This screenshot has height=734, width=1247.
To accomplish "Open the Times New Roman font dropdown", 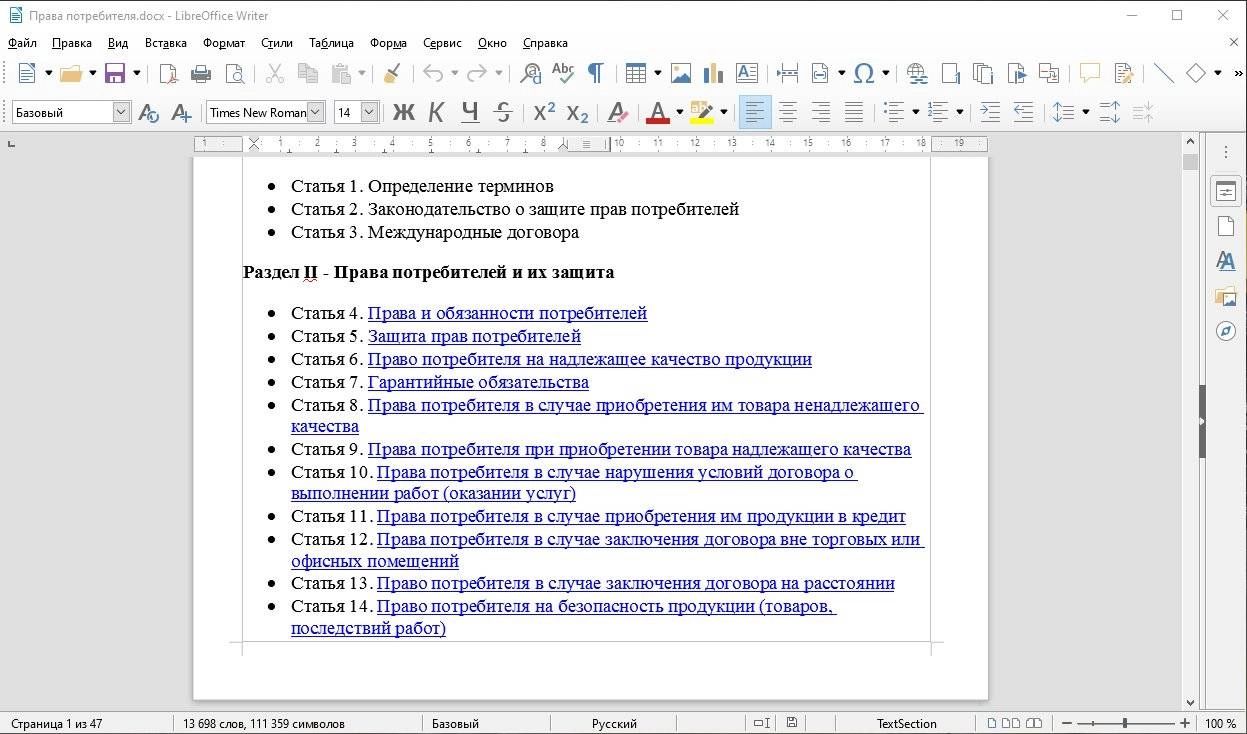I will click(316, 112).
